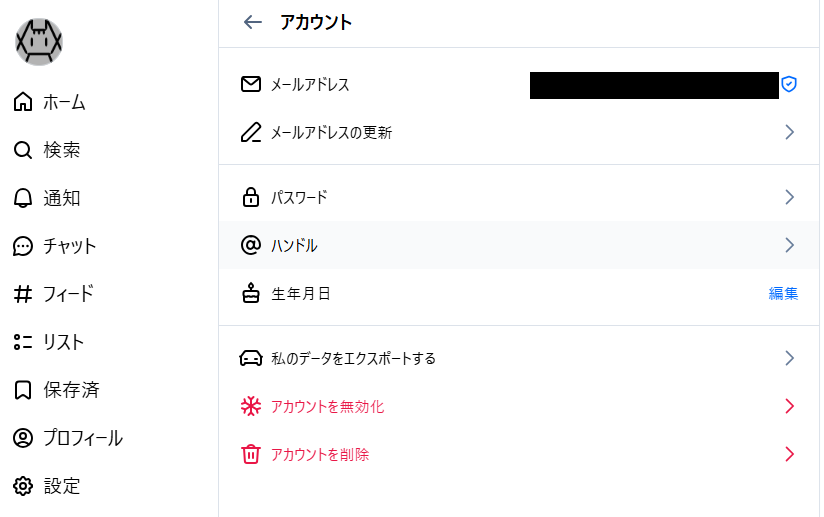
Task: Open ハンドル row chevron
Action: [x=789, y=245]
